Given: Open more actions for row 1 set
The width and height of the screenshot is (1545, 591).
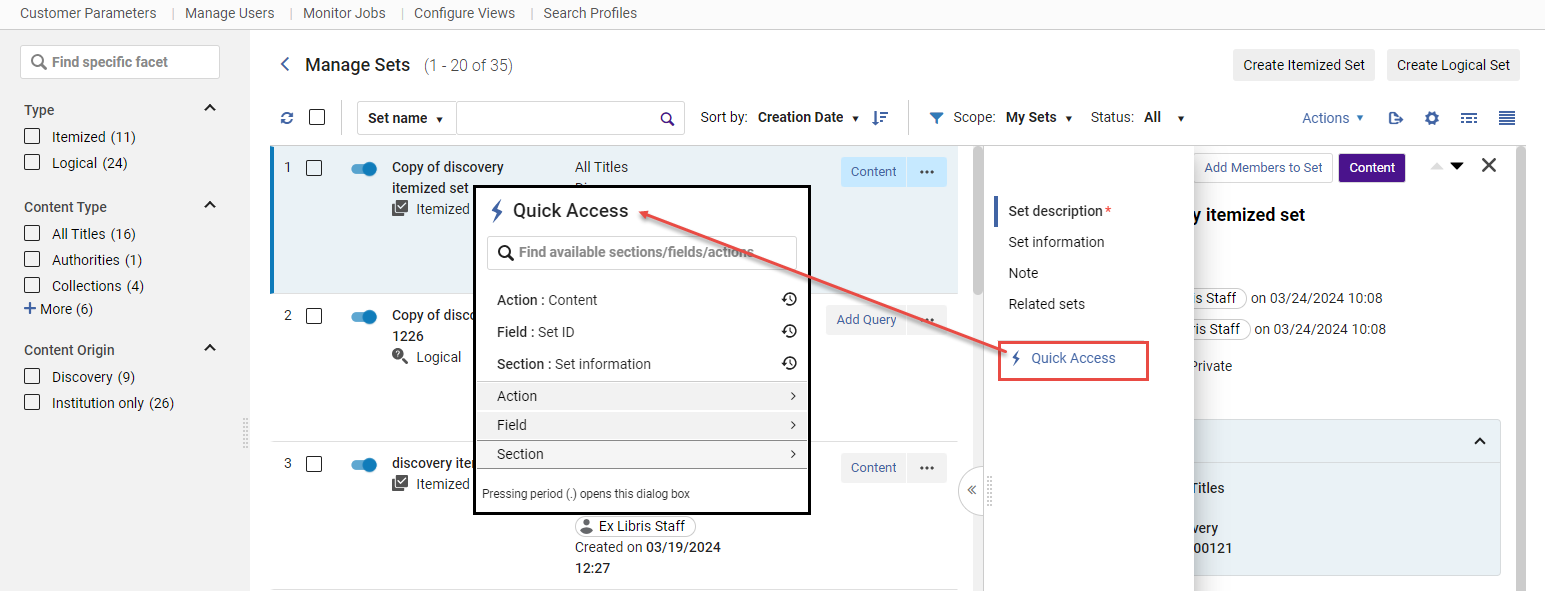Looking at the screenshot, I should click(927, 172).
